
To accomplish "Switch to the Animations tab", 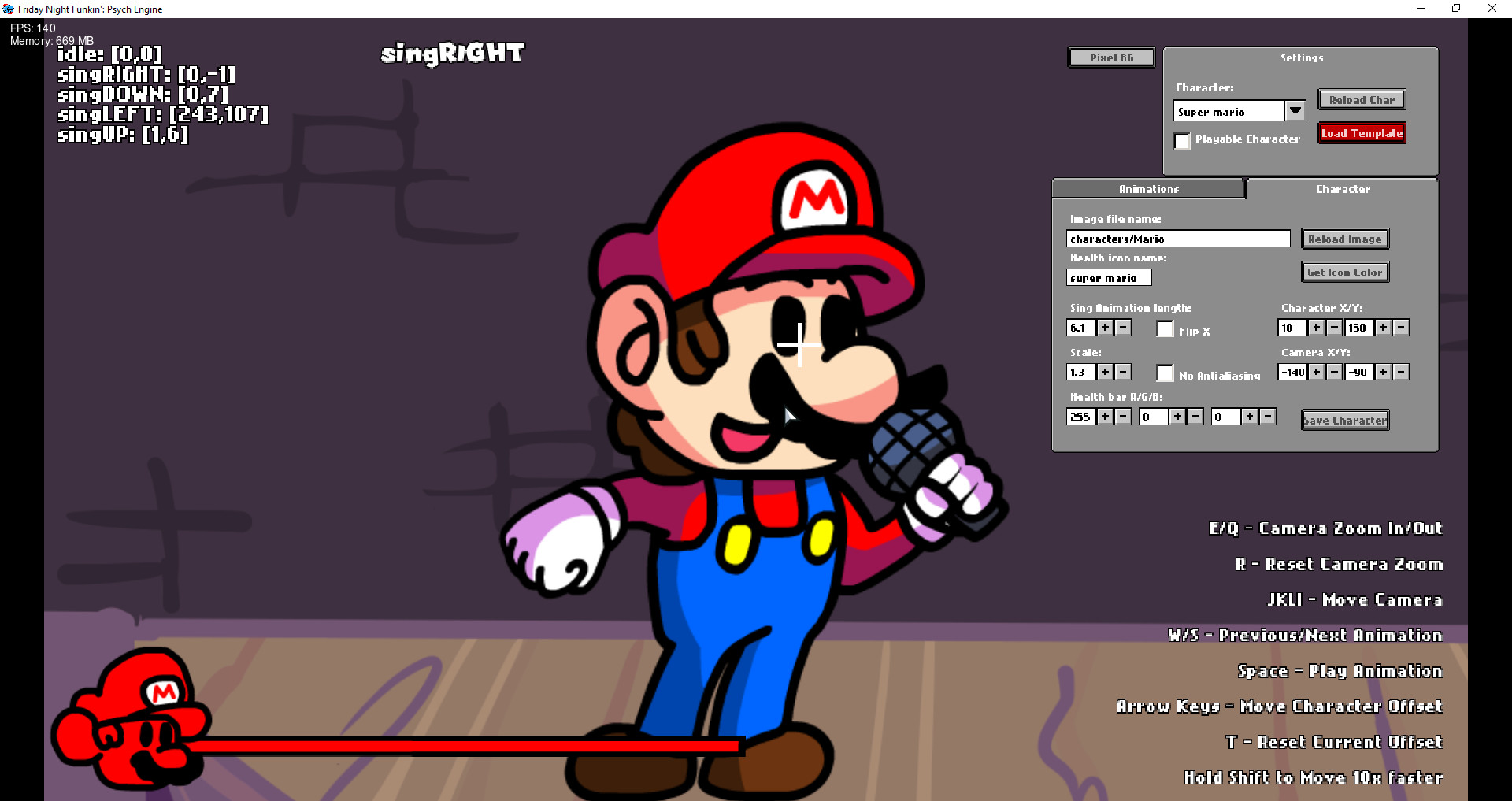I will click(1147, 188).
